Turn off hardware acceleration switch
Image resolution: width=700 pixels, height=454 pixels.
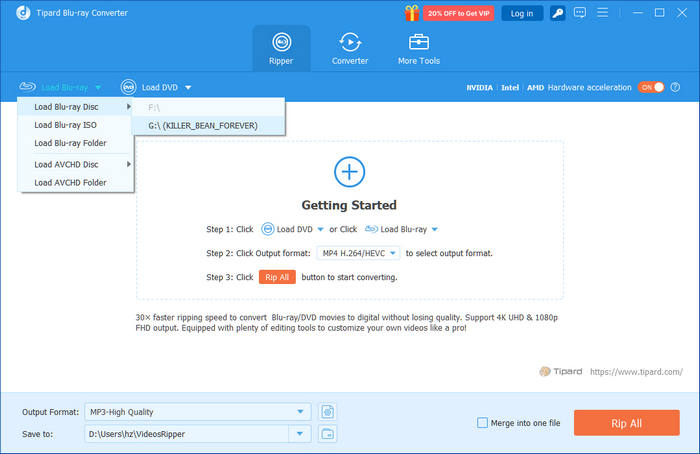651,87
